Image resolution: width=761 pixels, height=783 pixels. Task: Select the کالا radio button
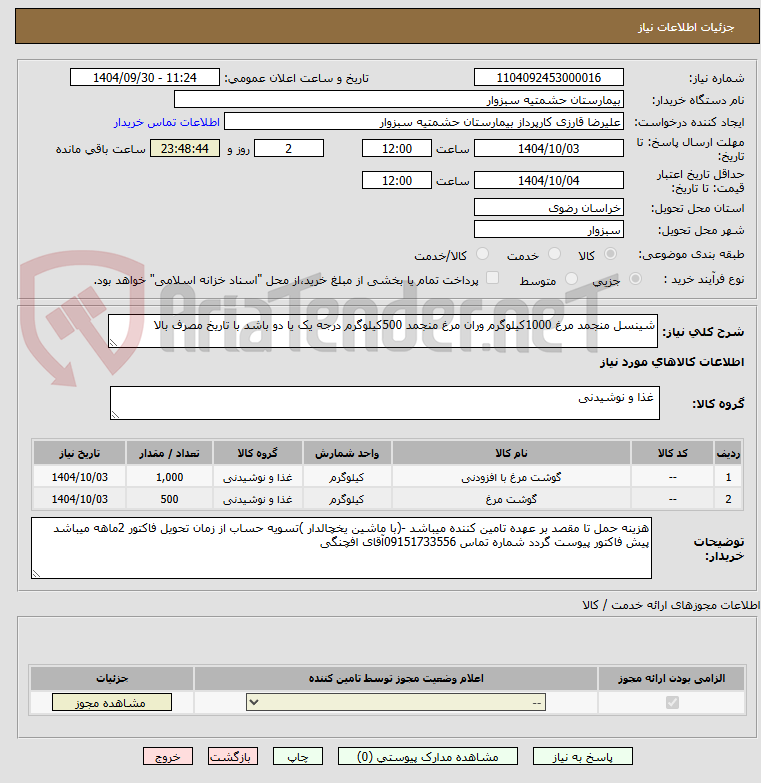[610, 254]
